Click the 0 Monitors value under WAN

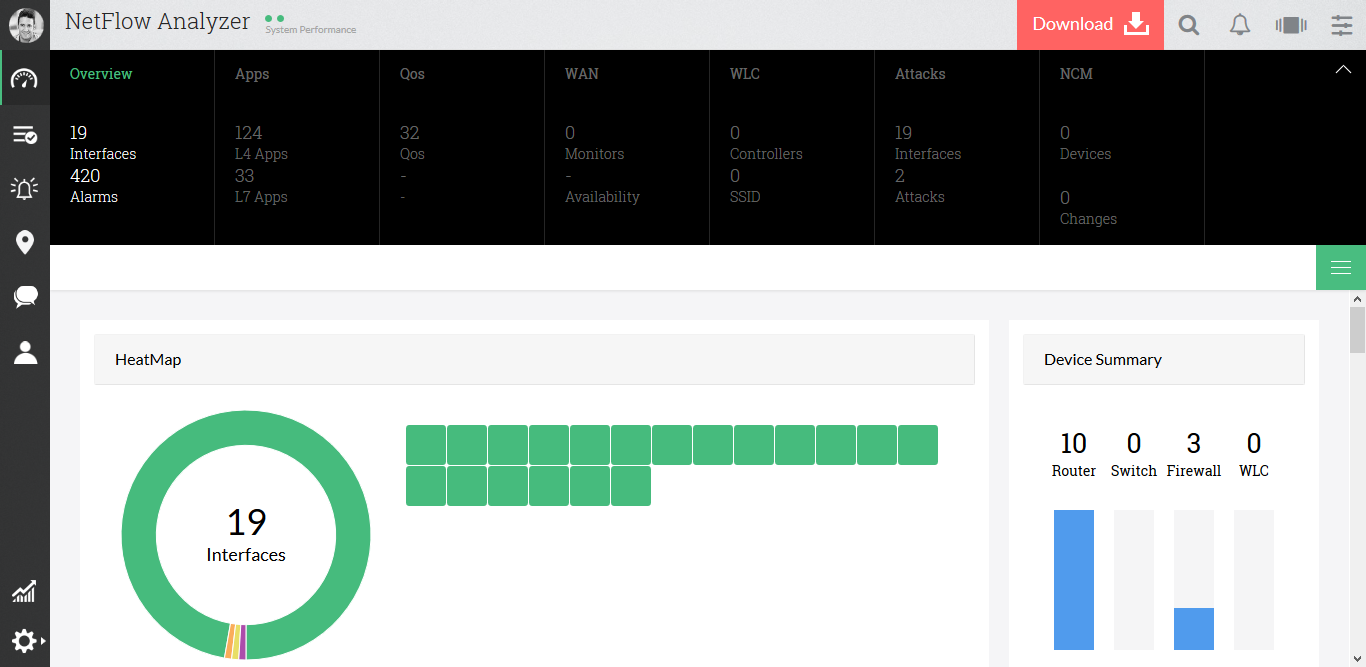pos(594,143)
